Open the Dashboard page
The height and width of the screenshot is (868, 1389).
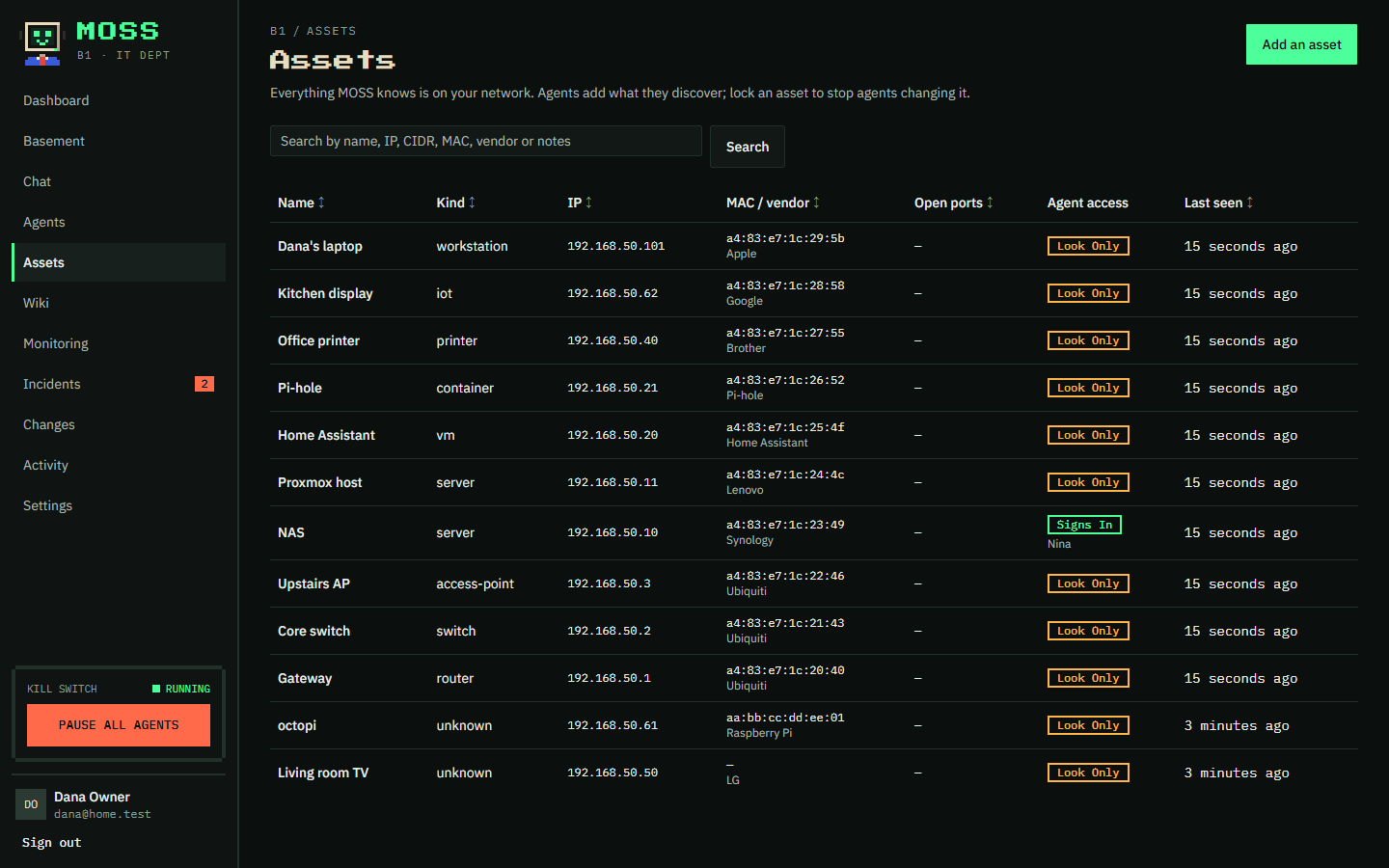119,100
